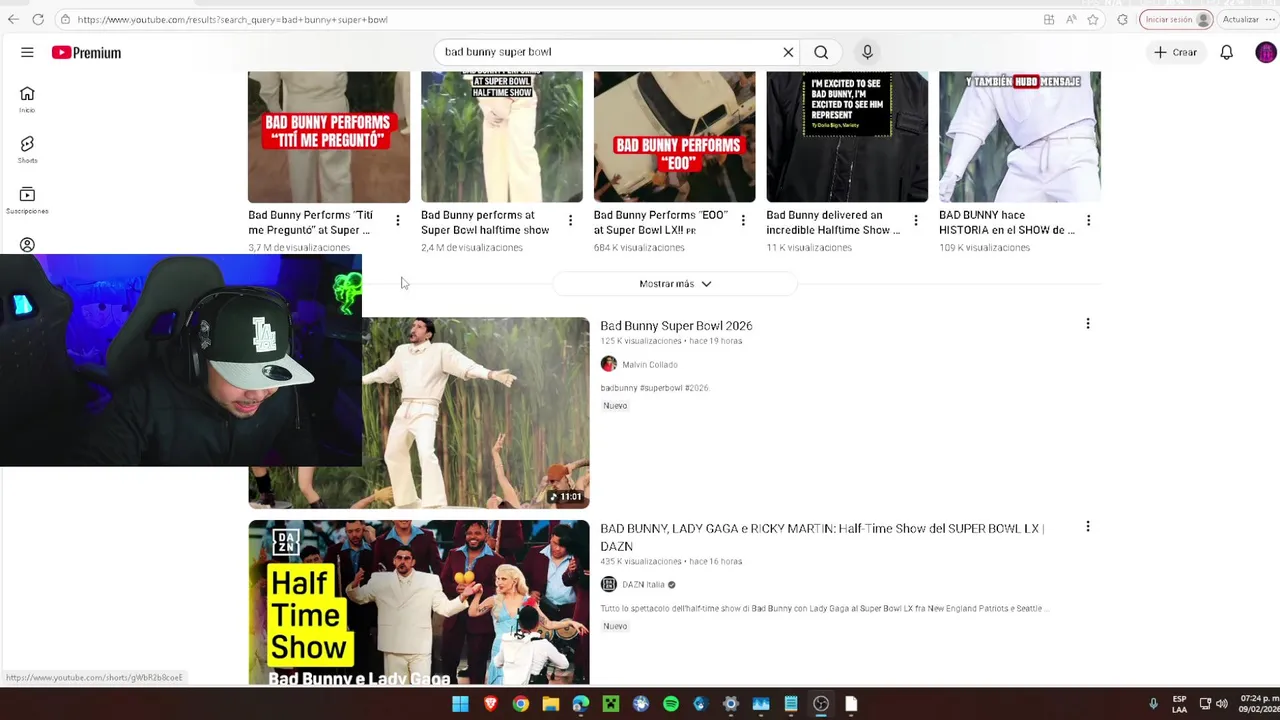The width and height of the screenshot is (1280, 720).
Task: Open Spotify from the taskbar
Action: point(671,704)
